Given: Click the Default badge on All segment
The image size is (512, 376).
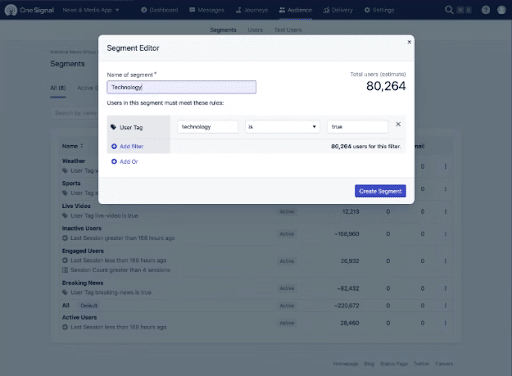Looking at the screenshot, I should 89,306.
